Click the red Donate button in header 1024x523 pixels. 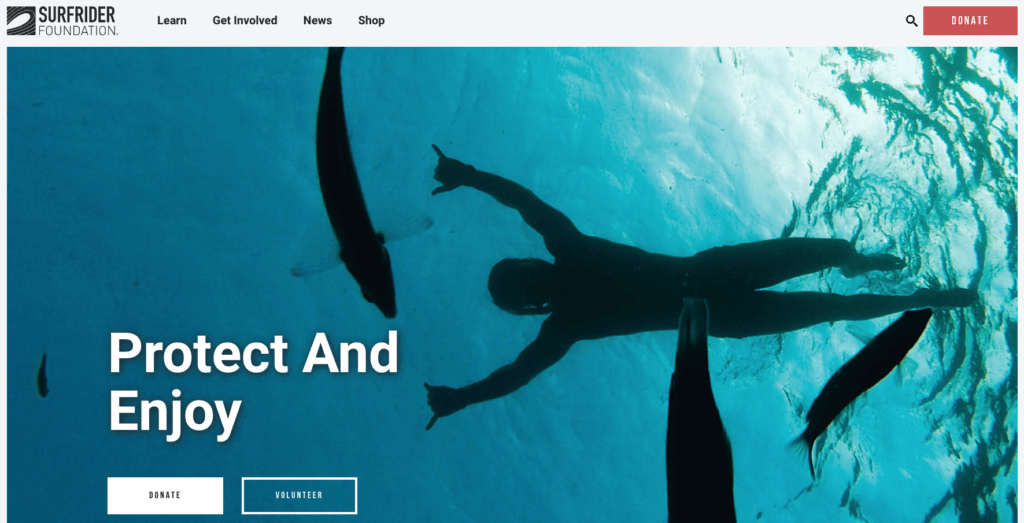point(970,20)
